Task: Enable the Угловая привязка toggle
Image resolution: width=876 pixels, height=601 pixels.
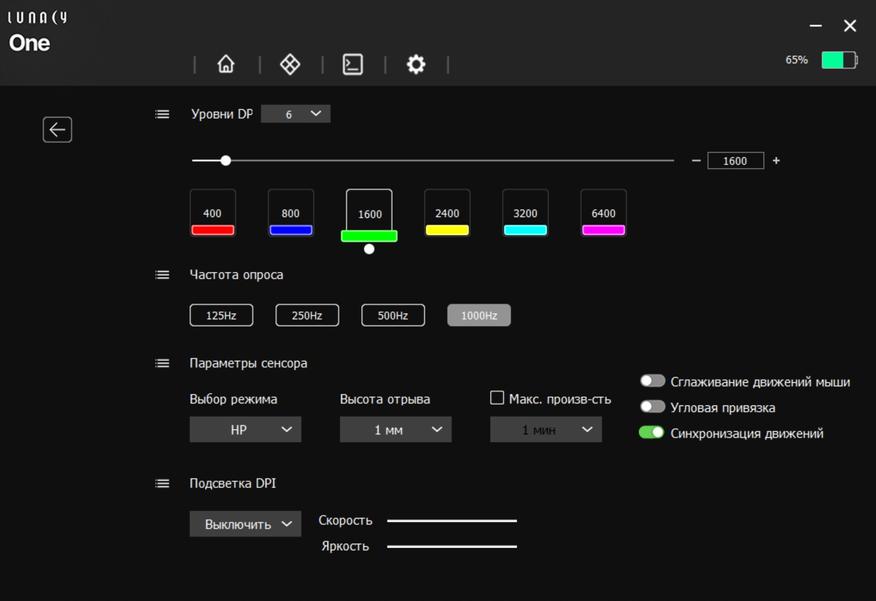Action: (652, 407)
